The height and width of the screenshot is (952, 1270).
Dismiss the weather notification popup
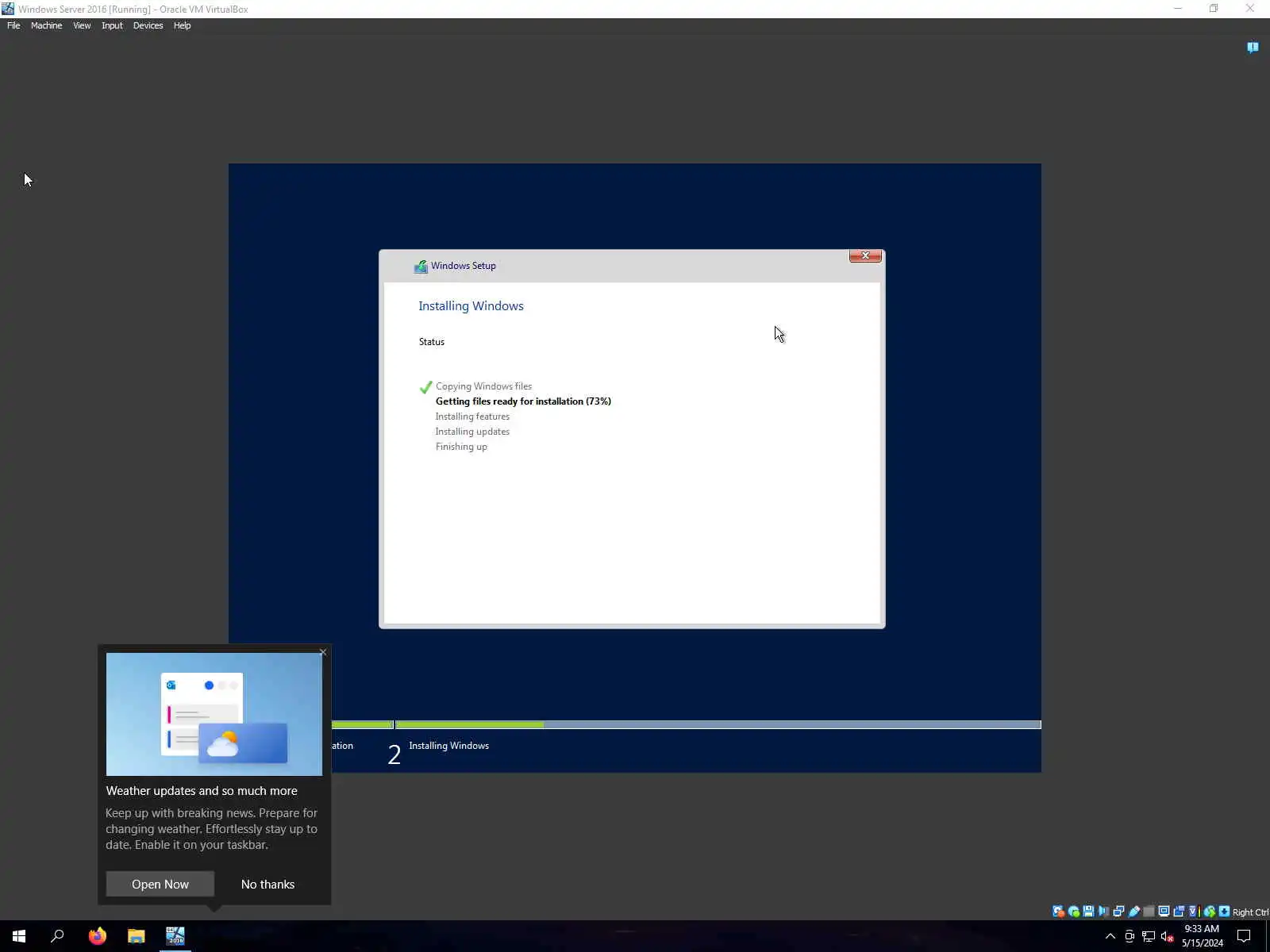tap(322, 652)
